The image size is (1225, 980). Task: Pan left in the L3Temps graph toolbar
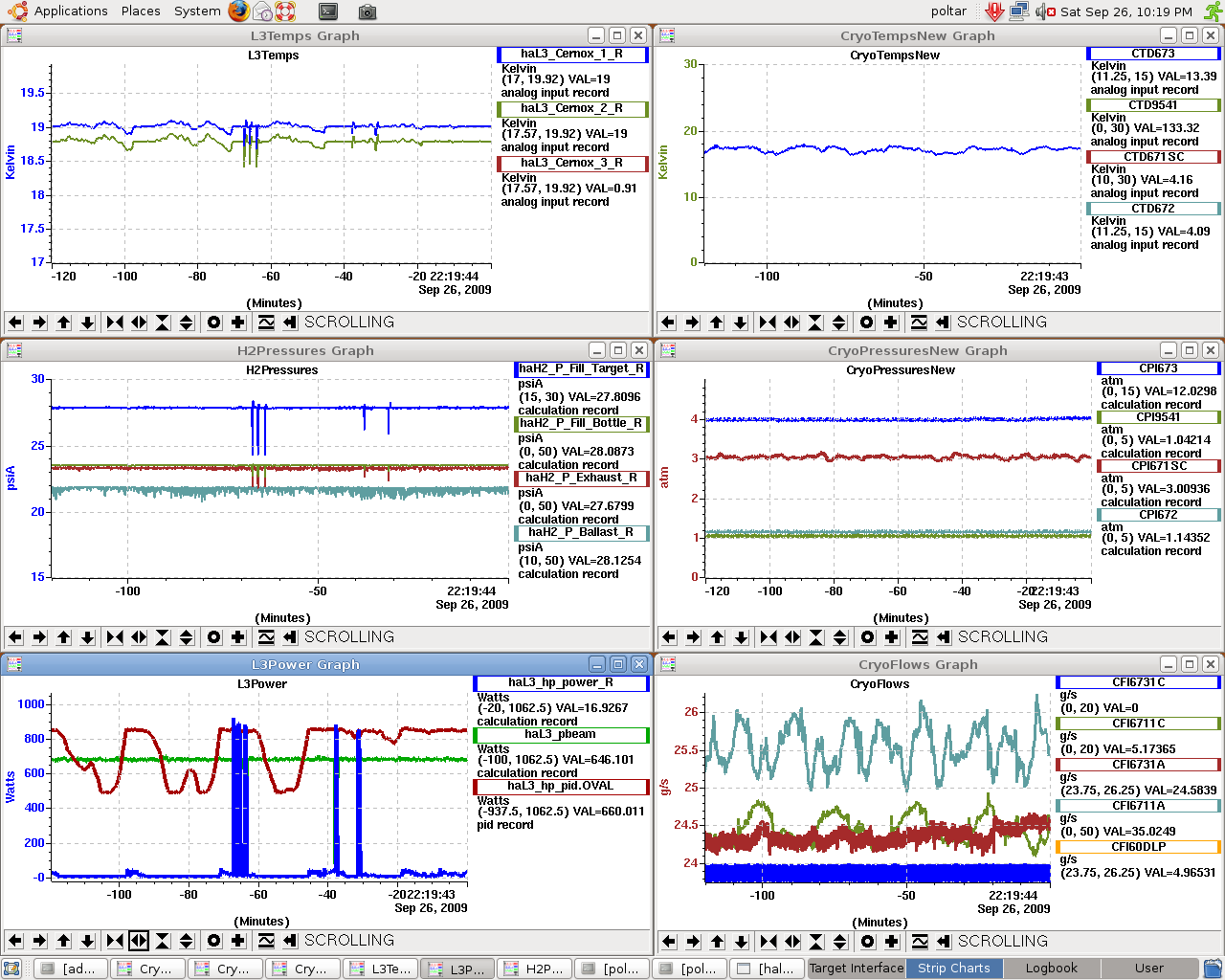click(x=15, y=323)
